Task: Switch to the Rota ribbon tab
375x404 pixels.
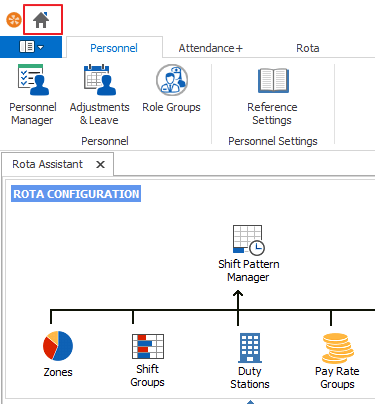Action: click(x=308, y=48)
